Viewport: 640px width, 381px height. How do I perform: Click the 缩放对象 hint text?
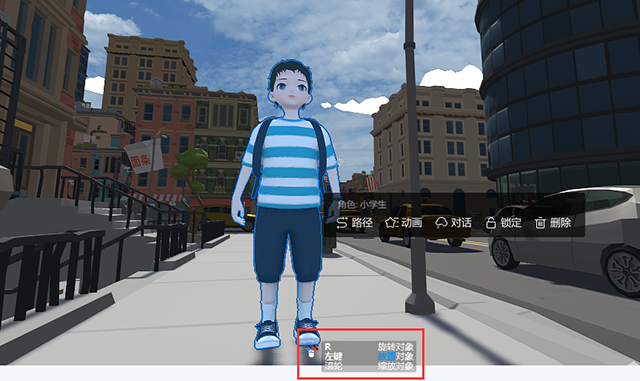point(396,366)
